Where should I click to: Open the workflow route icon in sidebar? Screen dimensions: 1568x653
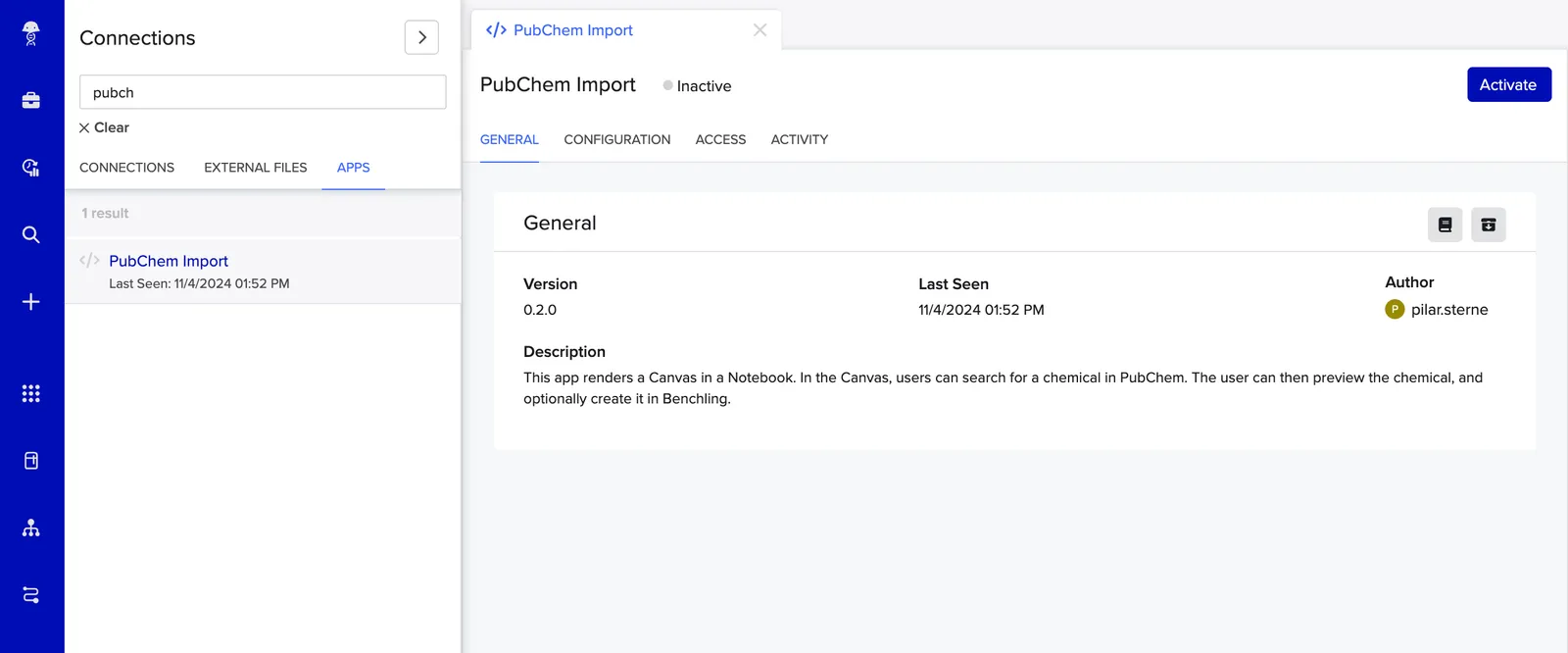(x=31, y=595)
